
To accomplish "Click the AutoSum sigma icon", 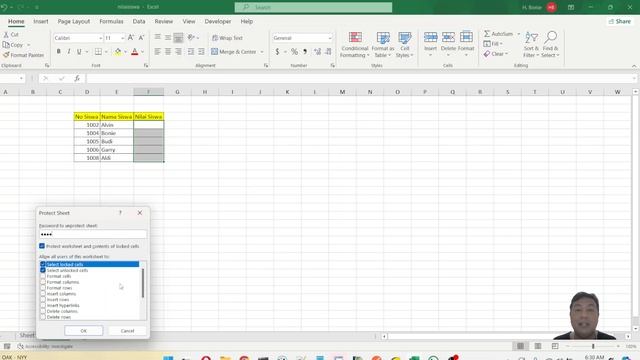I will tap(487, 33).
